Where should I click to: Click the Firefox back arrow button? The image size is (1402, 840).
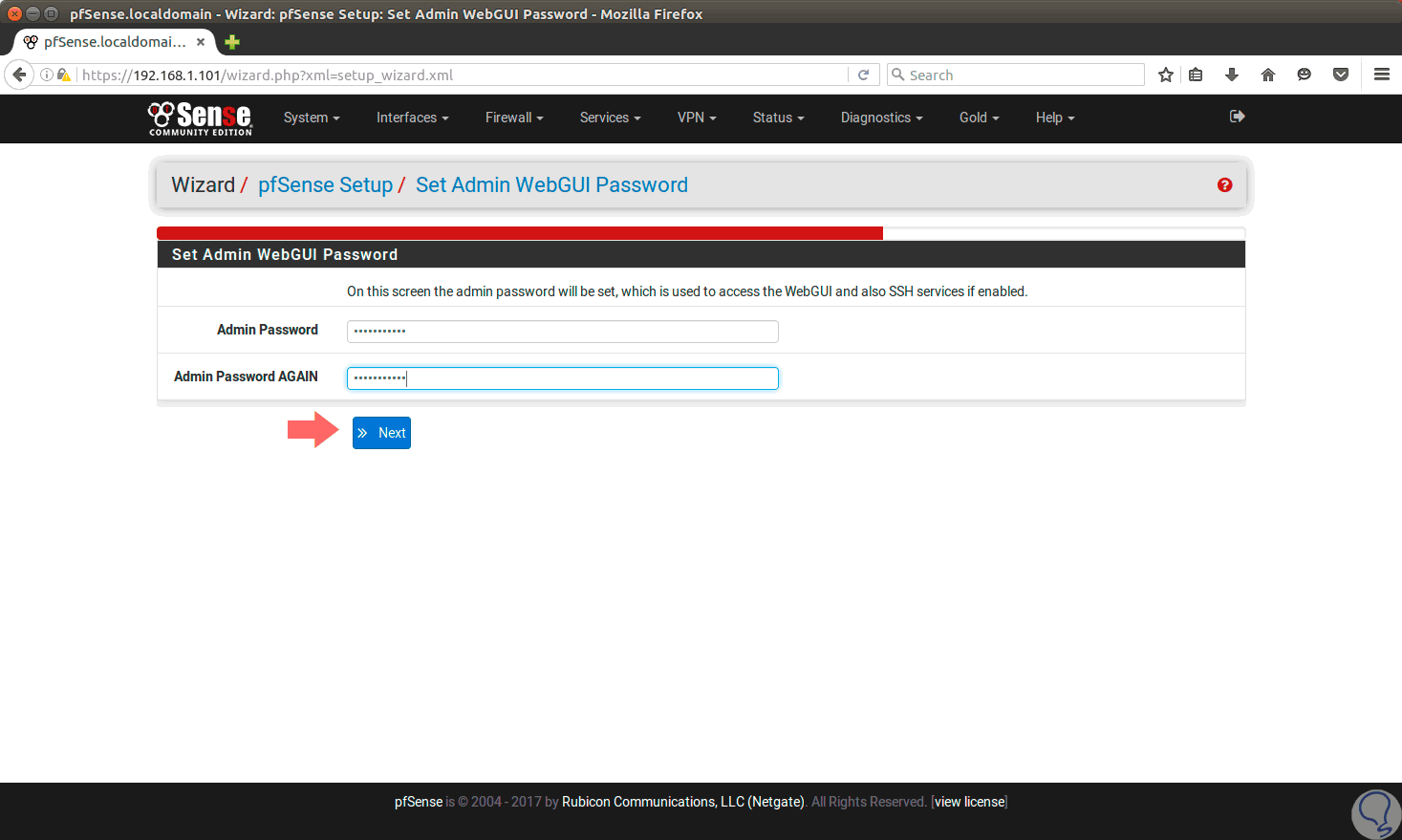pyautogui.click(x=19, y=75)
